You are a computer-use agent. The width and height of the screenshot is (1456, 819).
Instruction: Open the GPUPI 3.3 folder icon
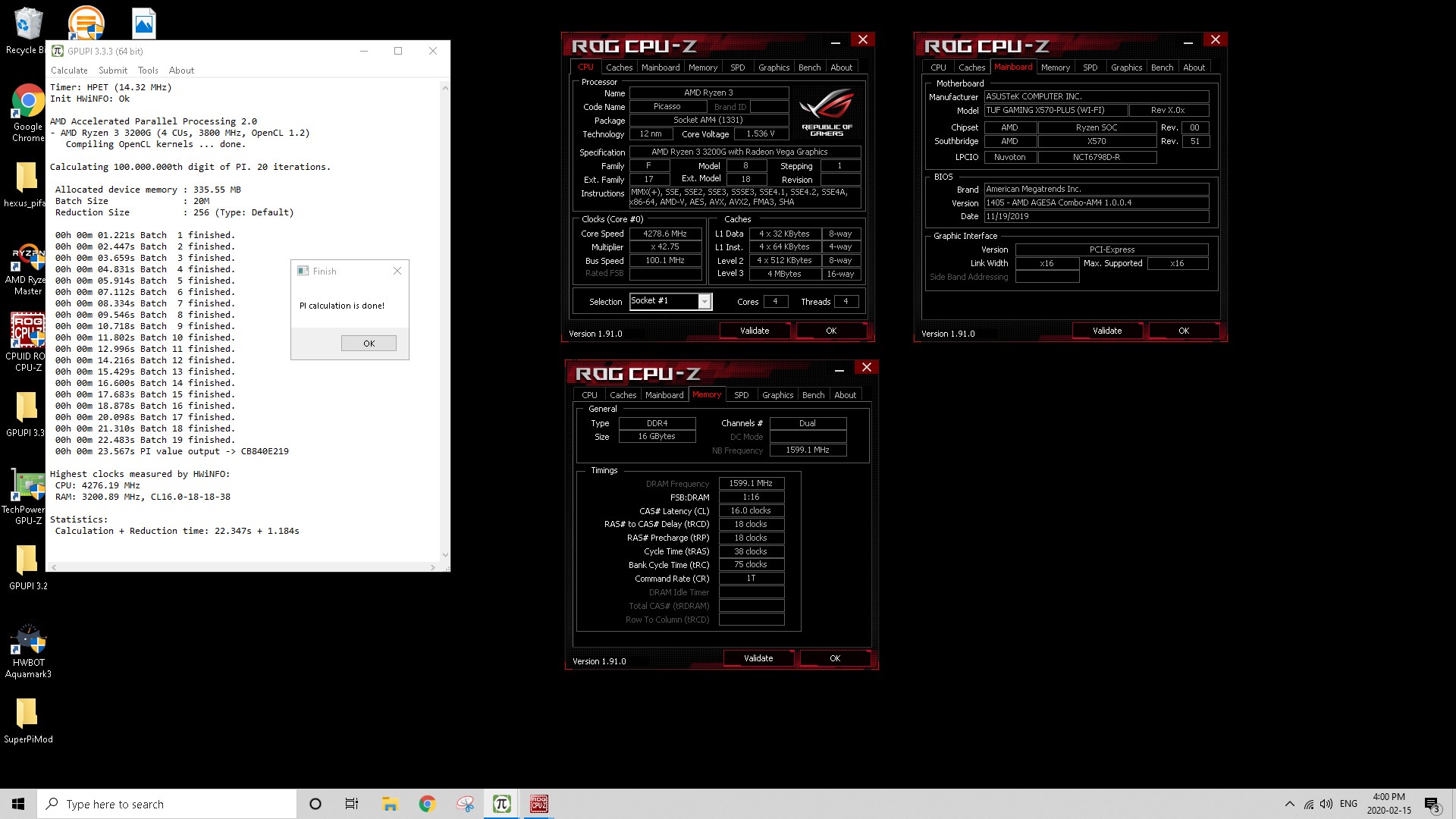(x=26, y=414)
